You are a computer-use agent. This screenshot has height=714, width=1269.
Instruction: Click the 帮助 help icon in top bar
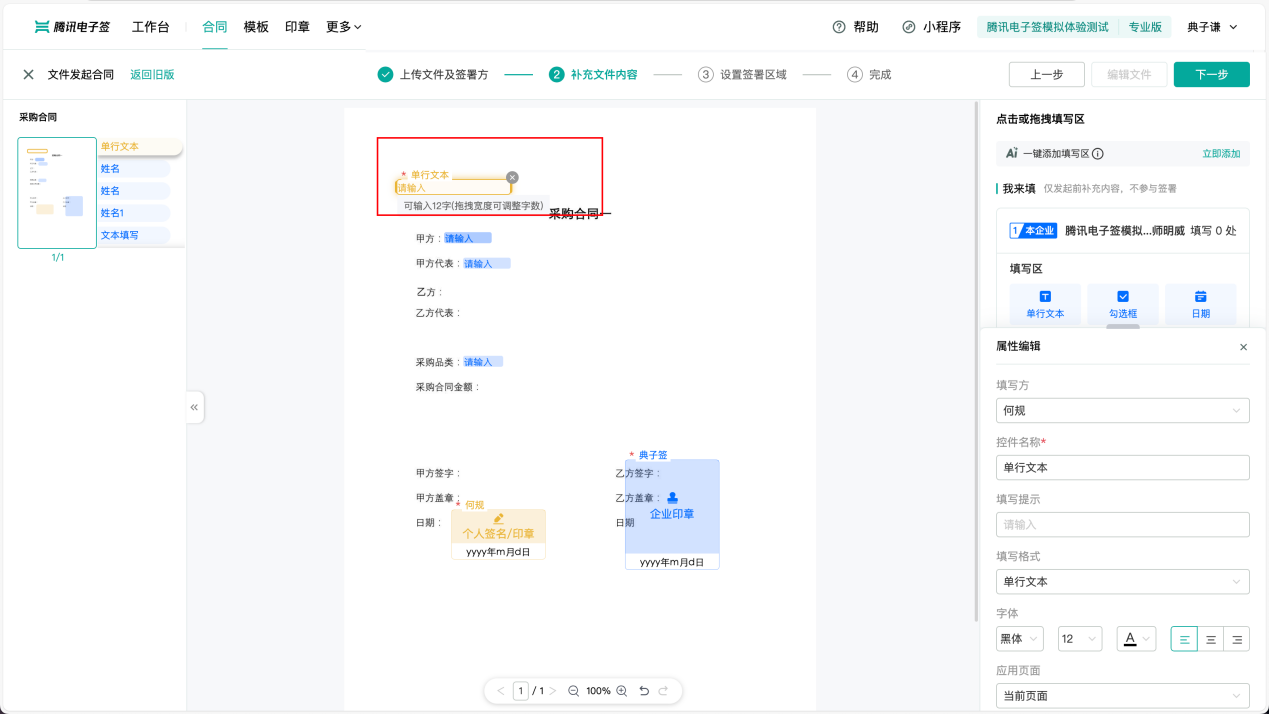838,27
